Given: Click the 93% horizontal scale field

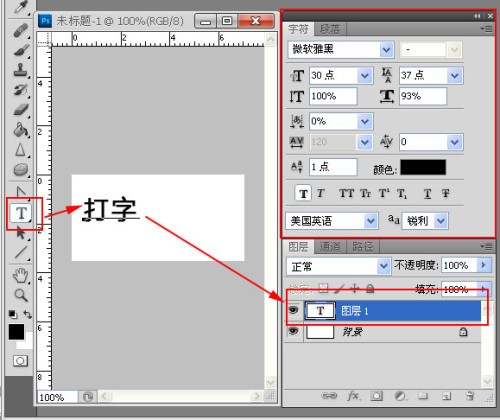Looking at the screenshot, I should [423, 96].
